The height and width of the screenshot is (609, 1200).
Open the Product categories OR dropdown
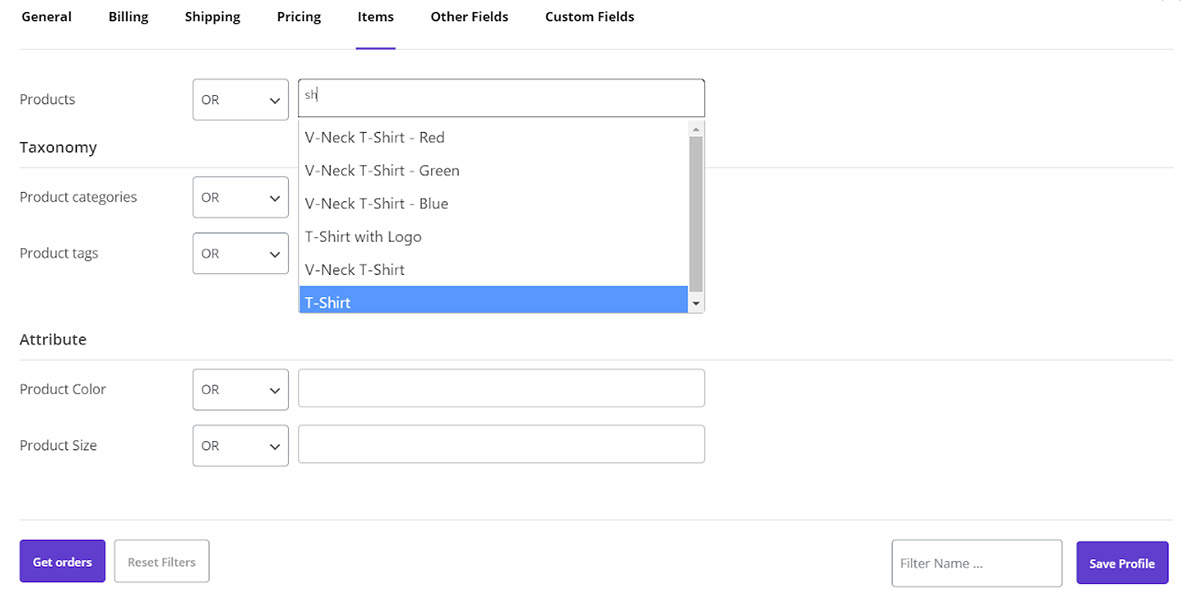tap(240, 198)
